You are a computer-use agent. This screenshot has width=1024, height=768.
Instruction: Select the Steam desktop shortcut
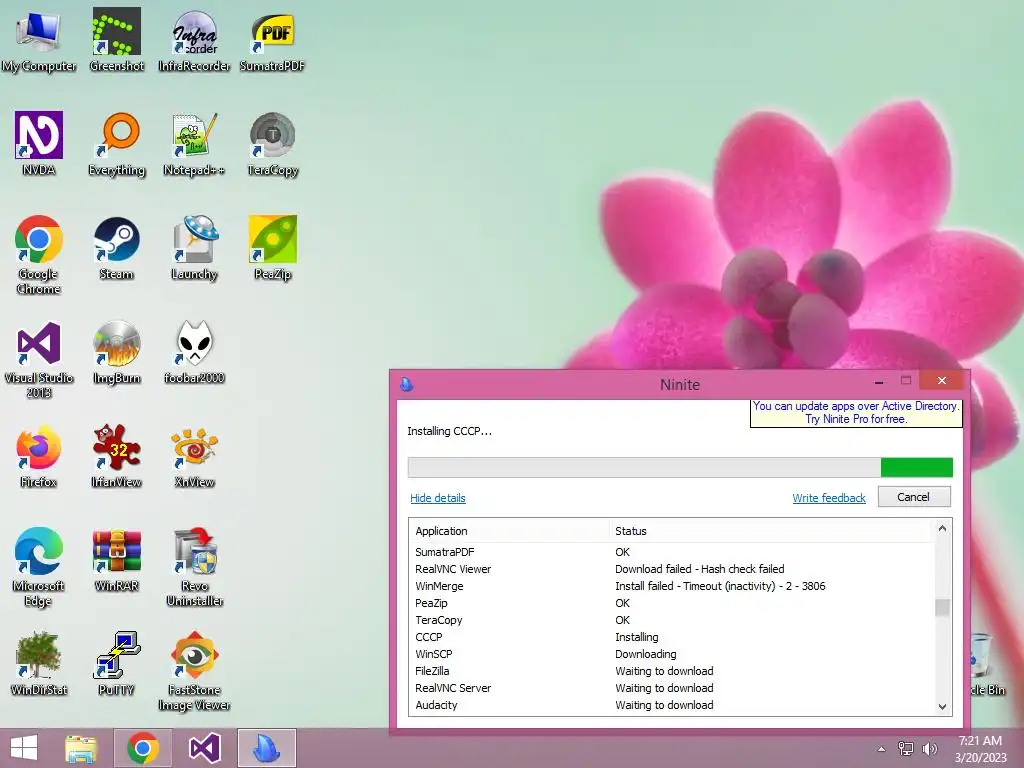tap(116, 249)
